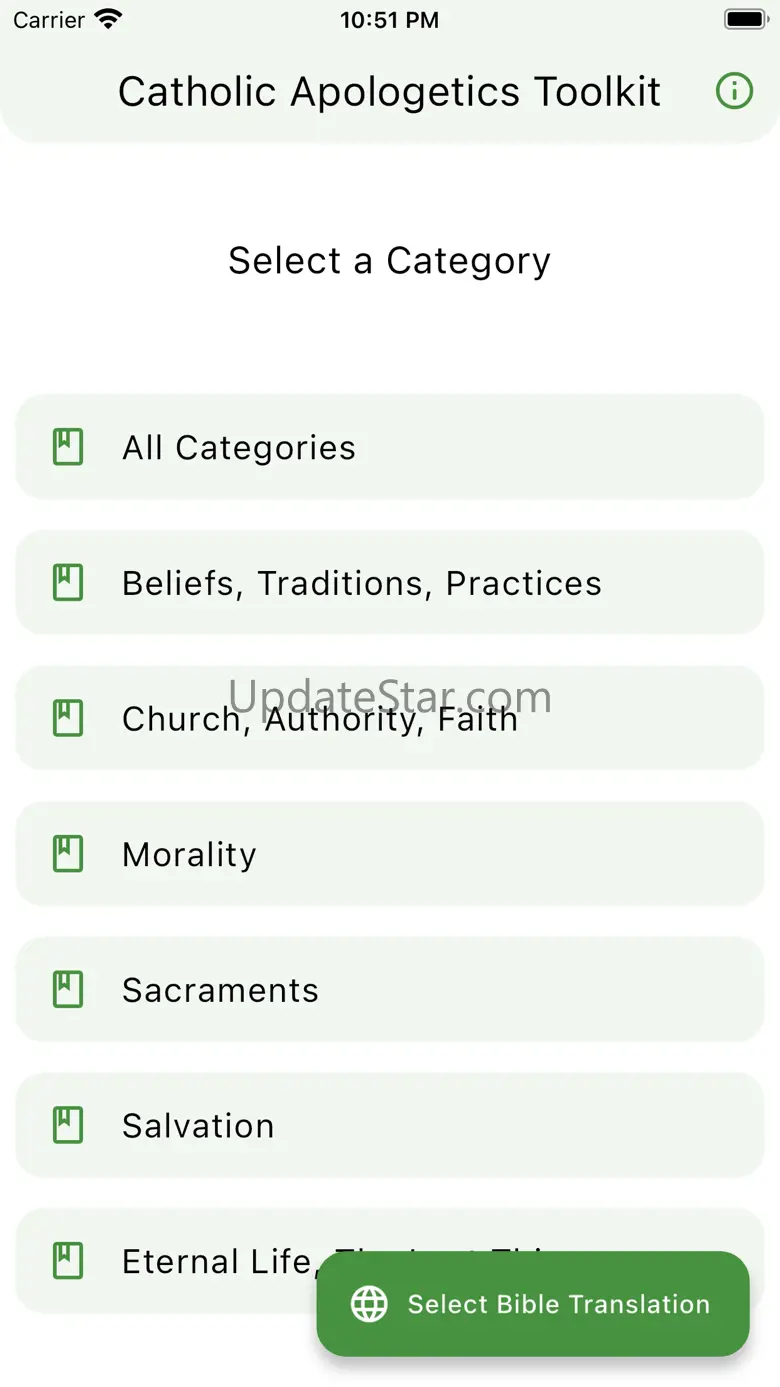
Task: Click the globe icon for Bible translation
Action: click(369, 1304)
